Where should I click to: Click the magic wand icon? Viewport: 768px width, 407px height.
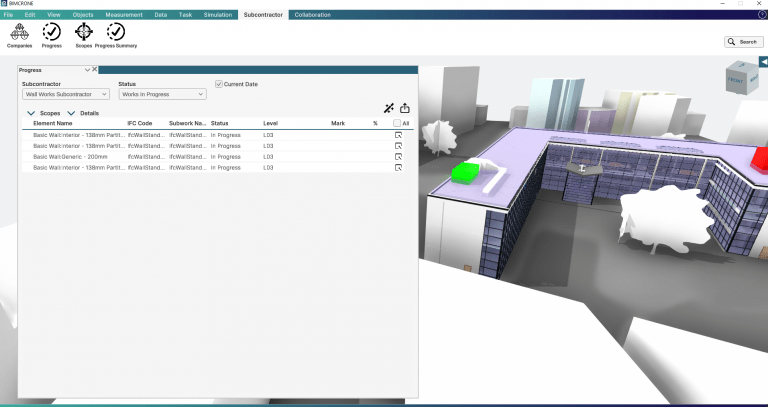(x=388, y=108)
